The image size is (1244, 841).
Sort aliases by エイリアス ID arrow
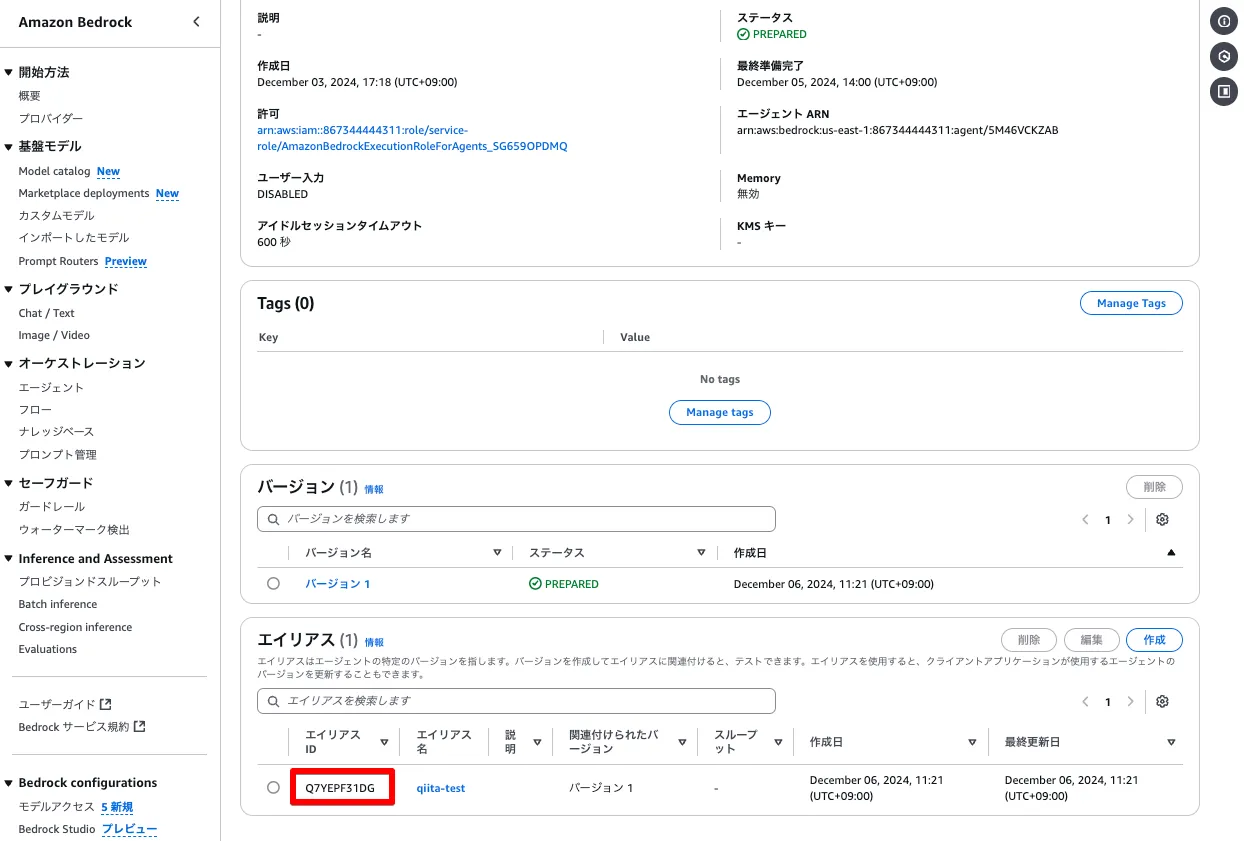coord(384,742)
